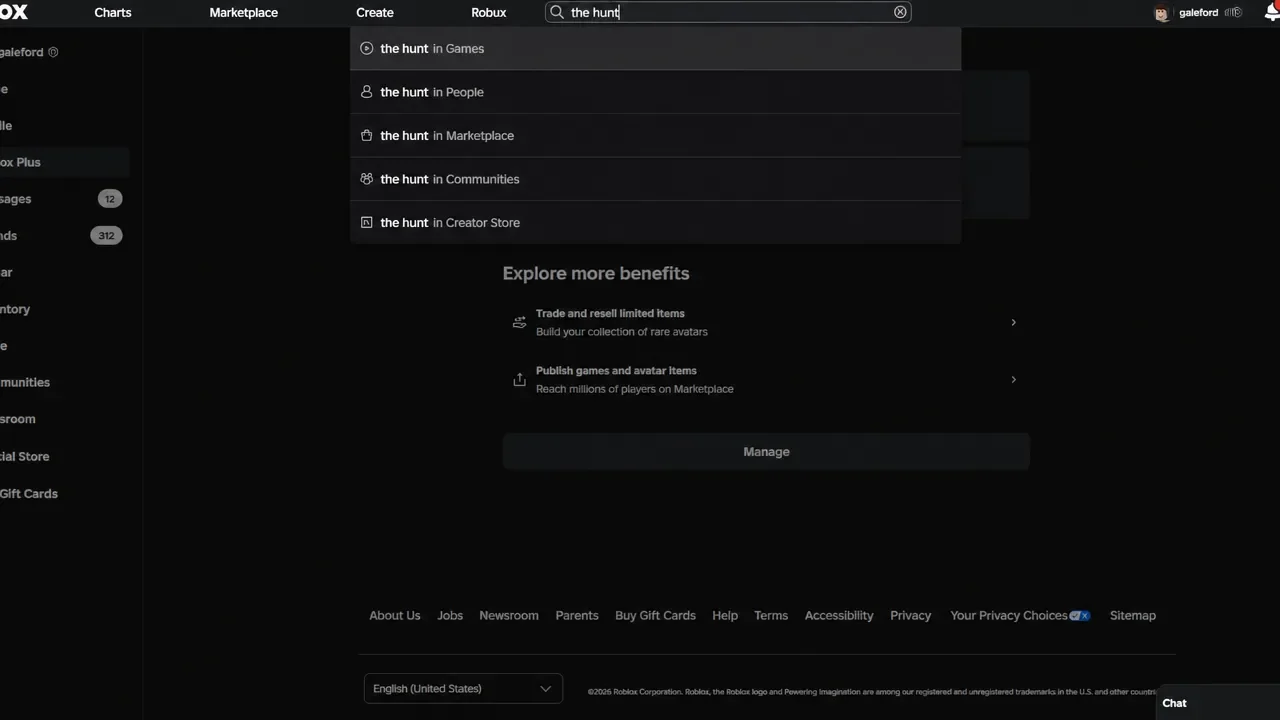Open the English (United States) language dropdown
The width and height of the screenshot is (1280, 720).
point(463,688)
